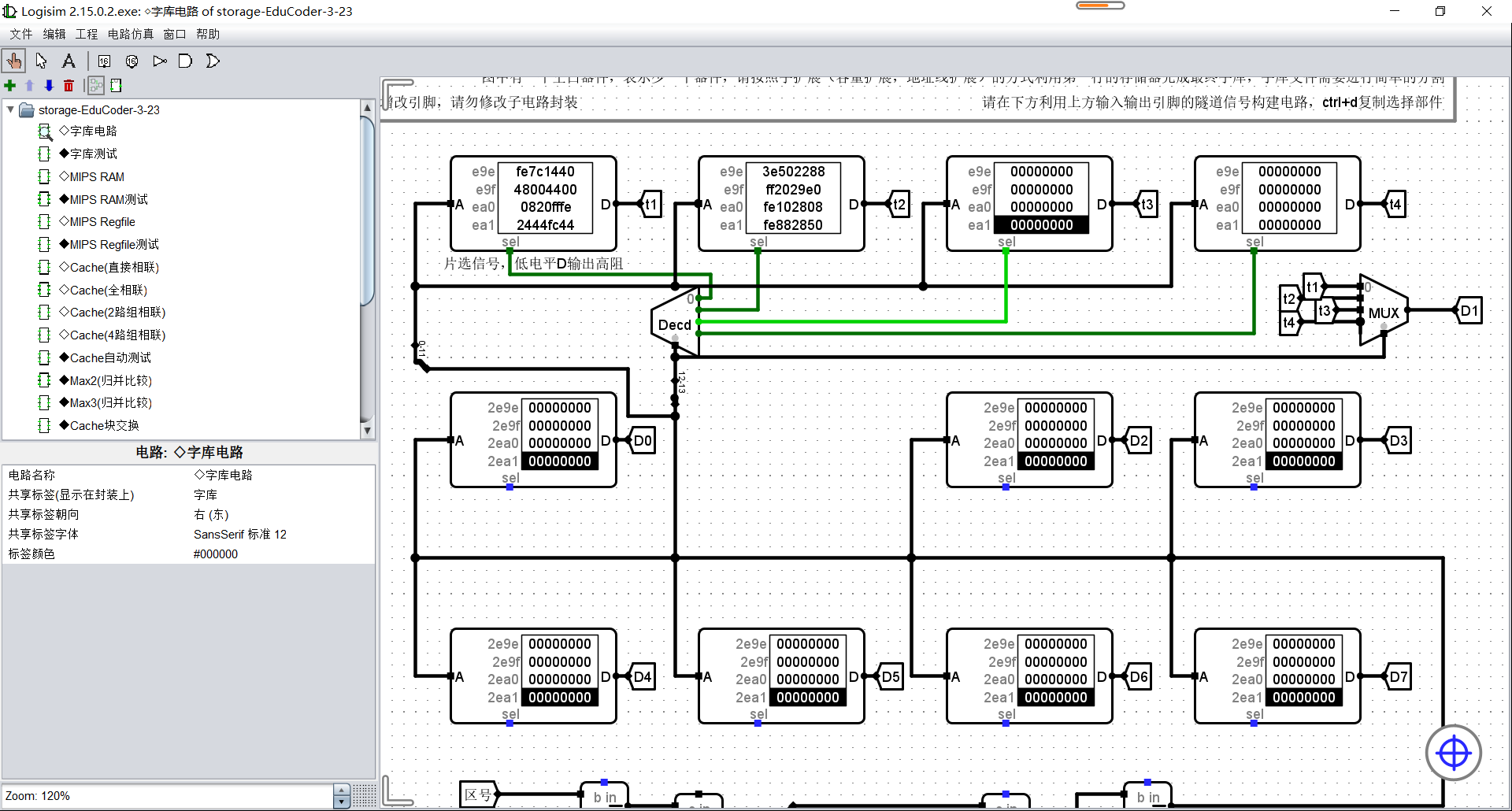Screen dimensions: 1512x811
Task: Select the AND gate tool
Action: tap(185, 61)
